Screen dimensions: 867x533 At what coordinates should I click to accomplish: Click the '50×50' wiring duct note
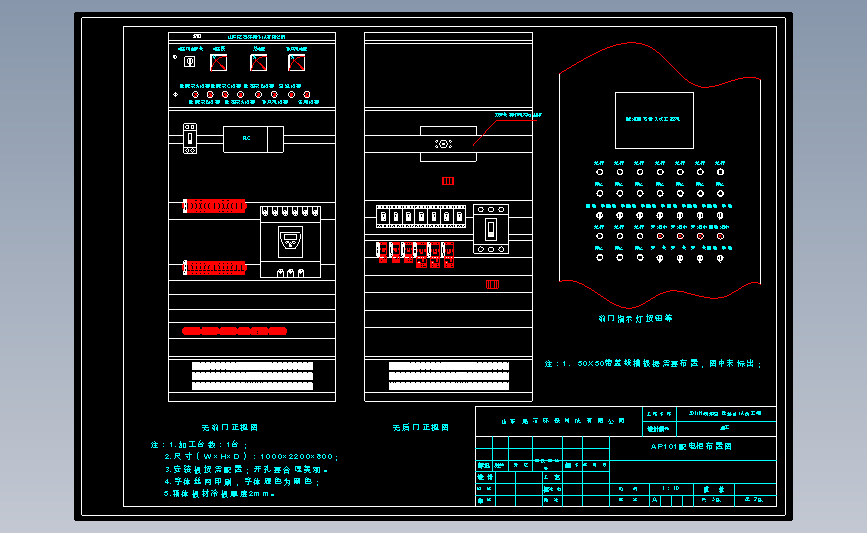tap(652, 364)
